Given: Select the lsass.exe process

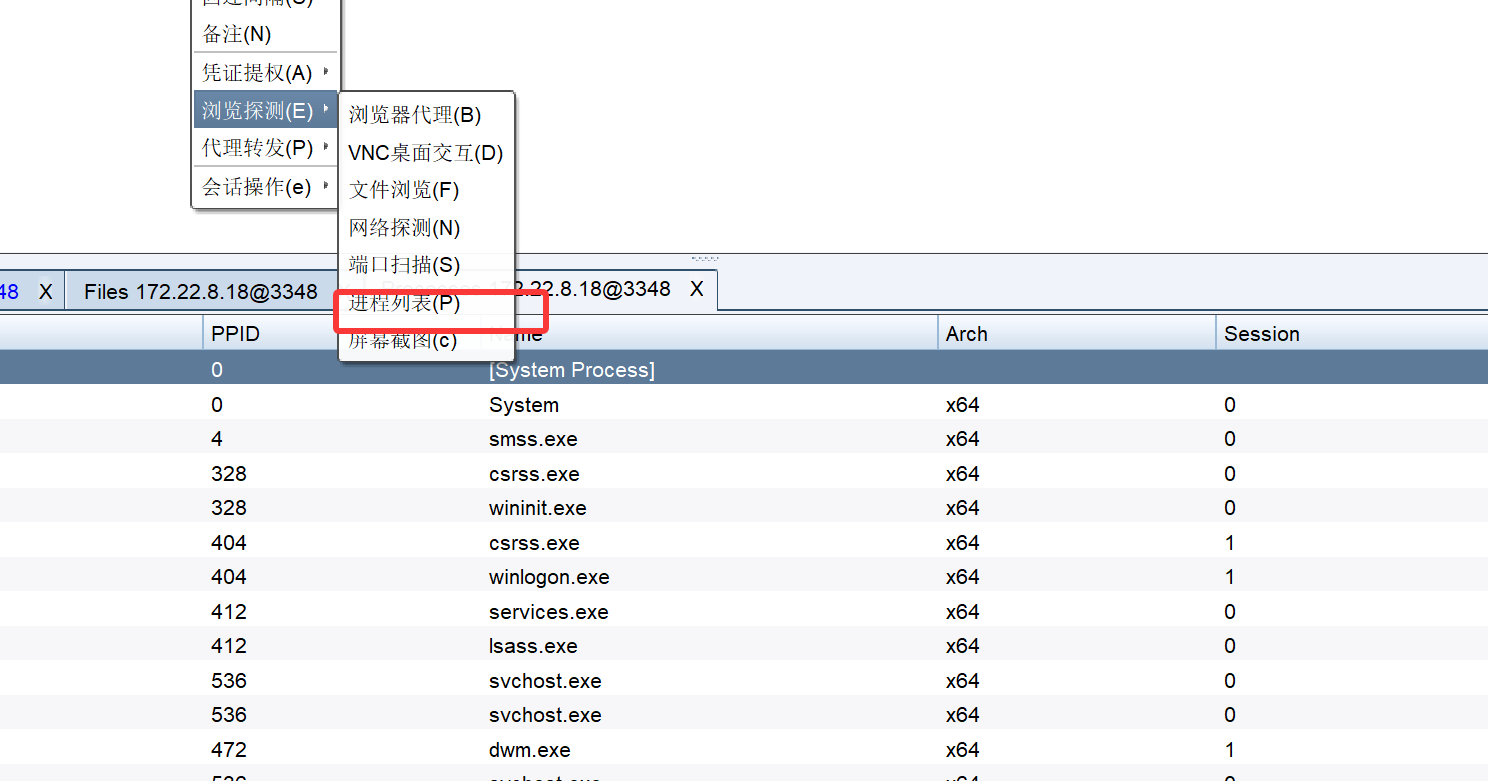Looking at the screenshot, I should tap(744, 646).
